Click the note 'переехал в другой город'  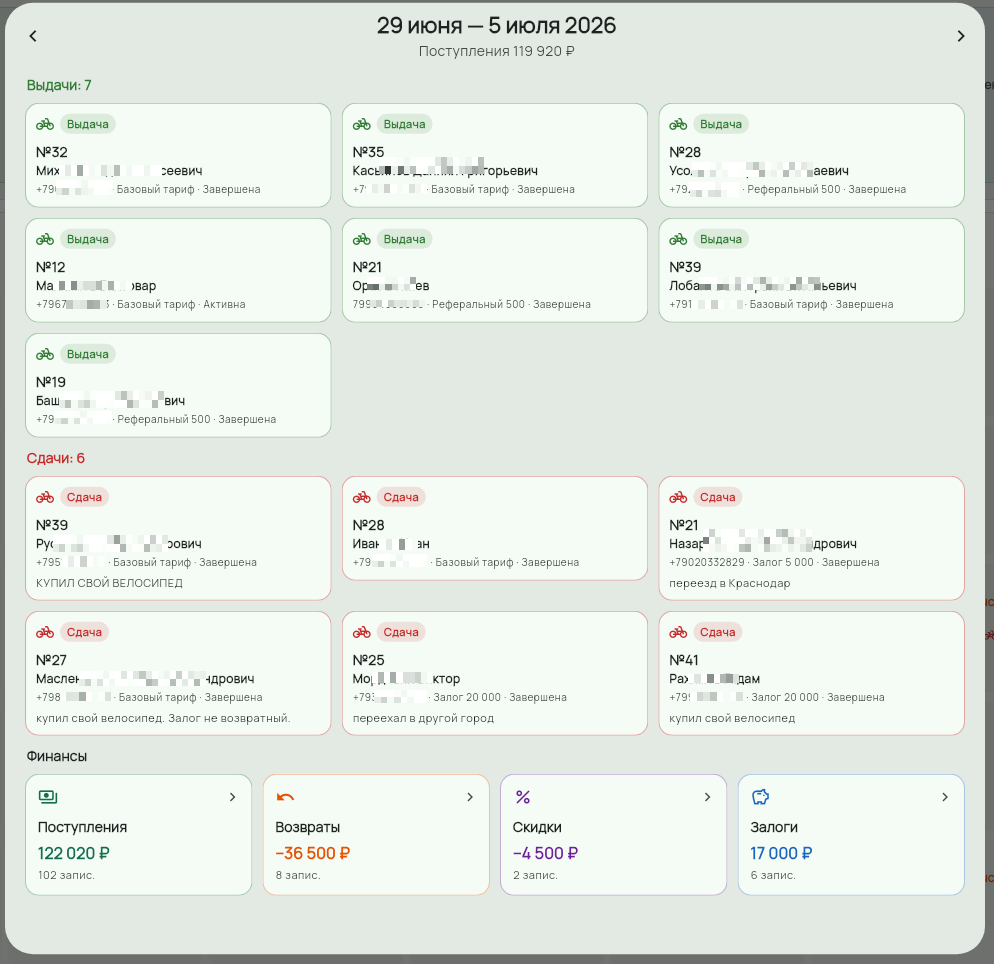pyautogui.click(x=423, y=718)
